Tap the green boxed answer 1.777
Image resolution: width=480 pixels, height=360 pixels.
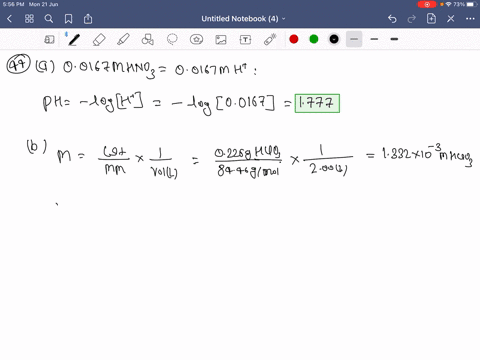[x=317, y=103]
